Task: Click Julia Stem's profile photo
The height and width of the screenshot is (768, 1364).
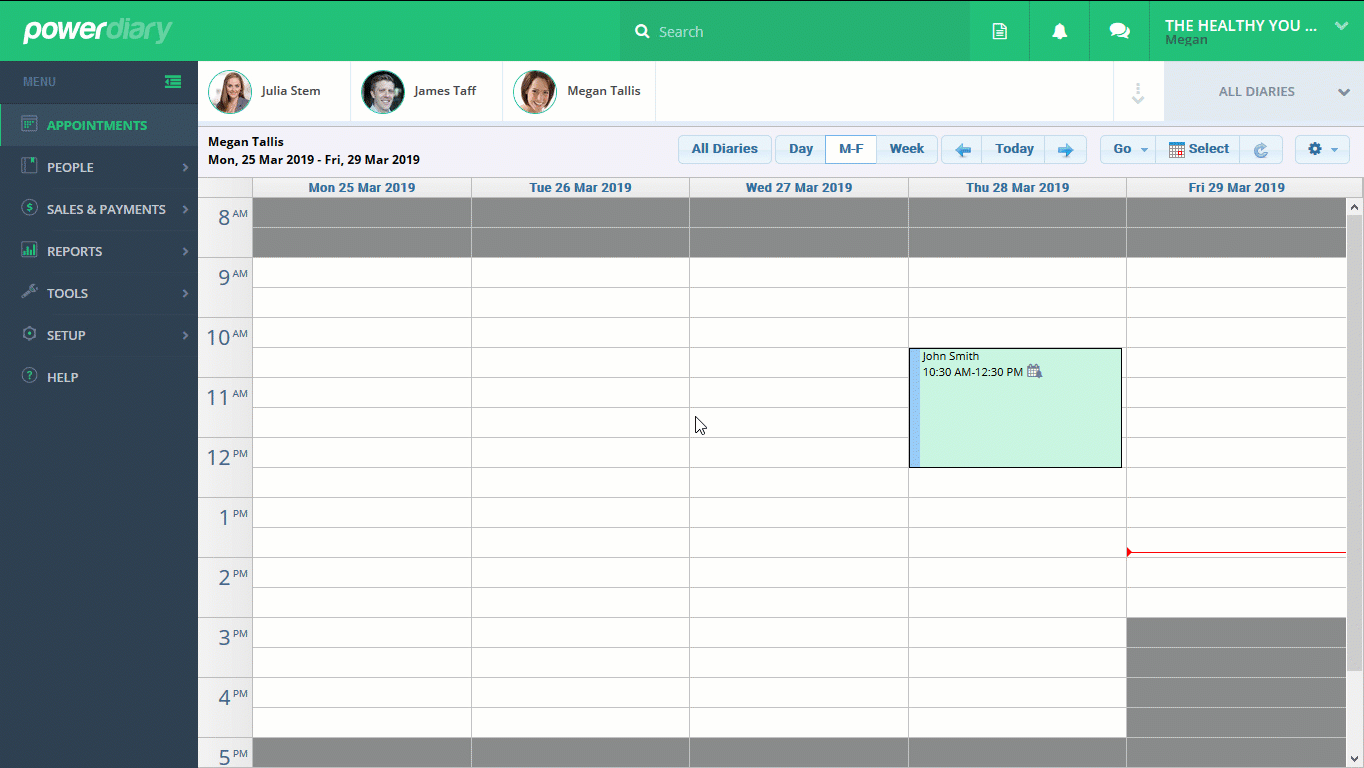Action: (x=230, y=92)
